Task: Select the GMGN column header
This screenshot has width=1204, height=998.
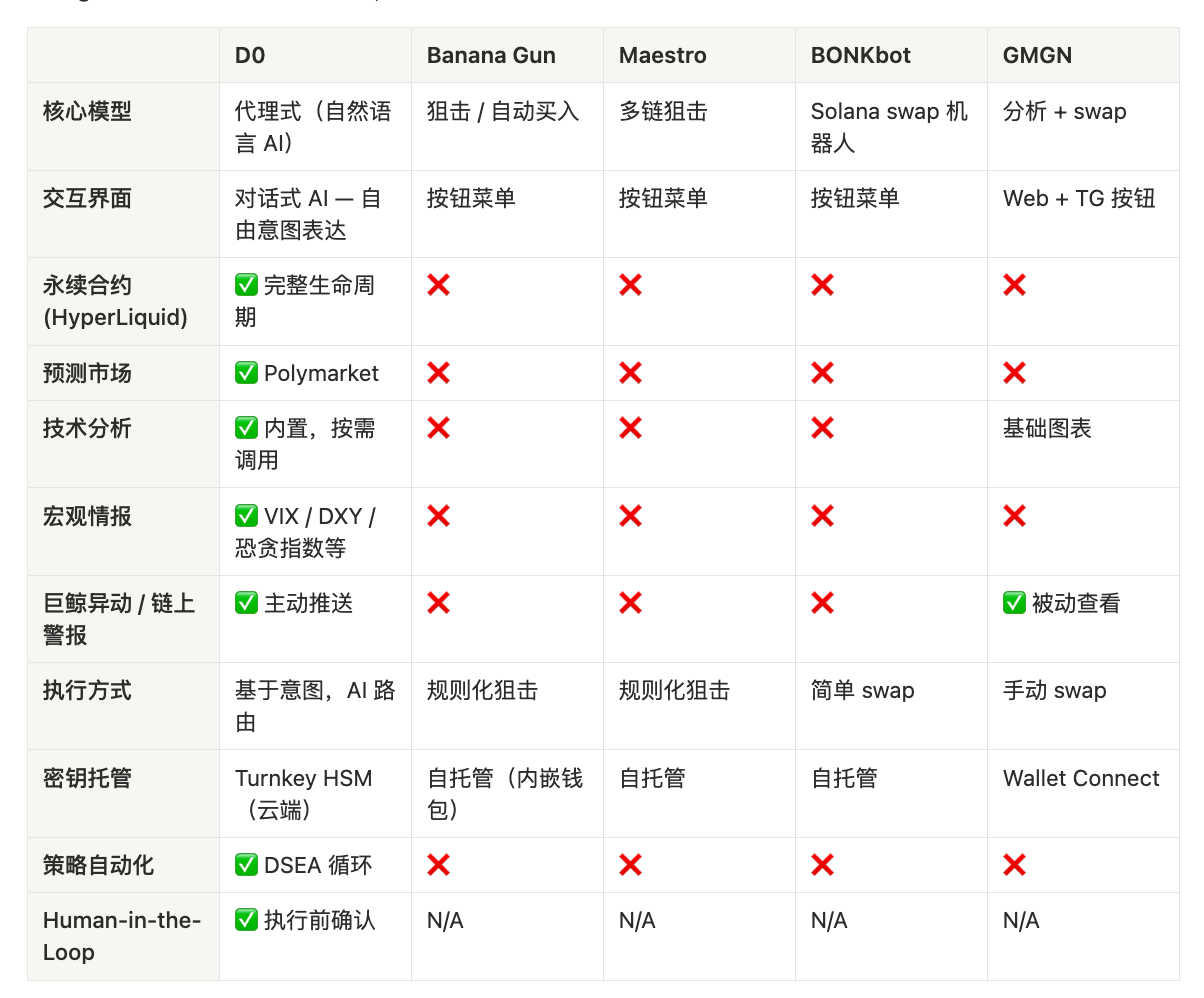Action: pos(1037,55)
